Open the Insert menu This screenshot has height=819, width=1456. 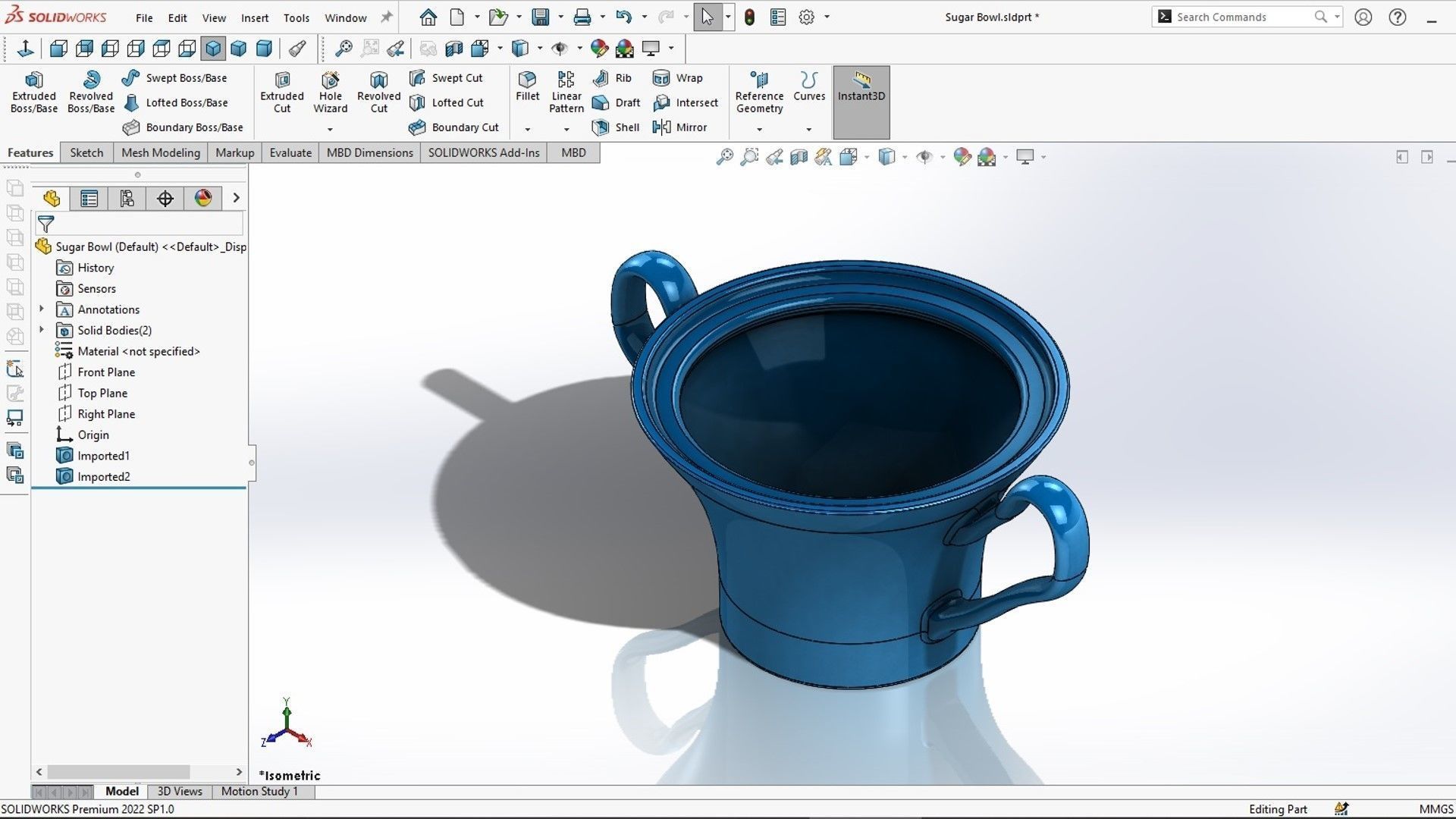(254, 17)
